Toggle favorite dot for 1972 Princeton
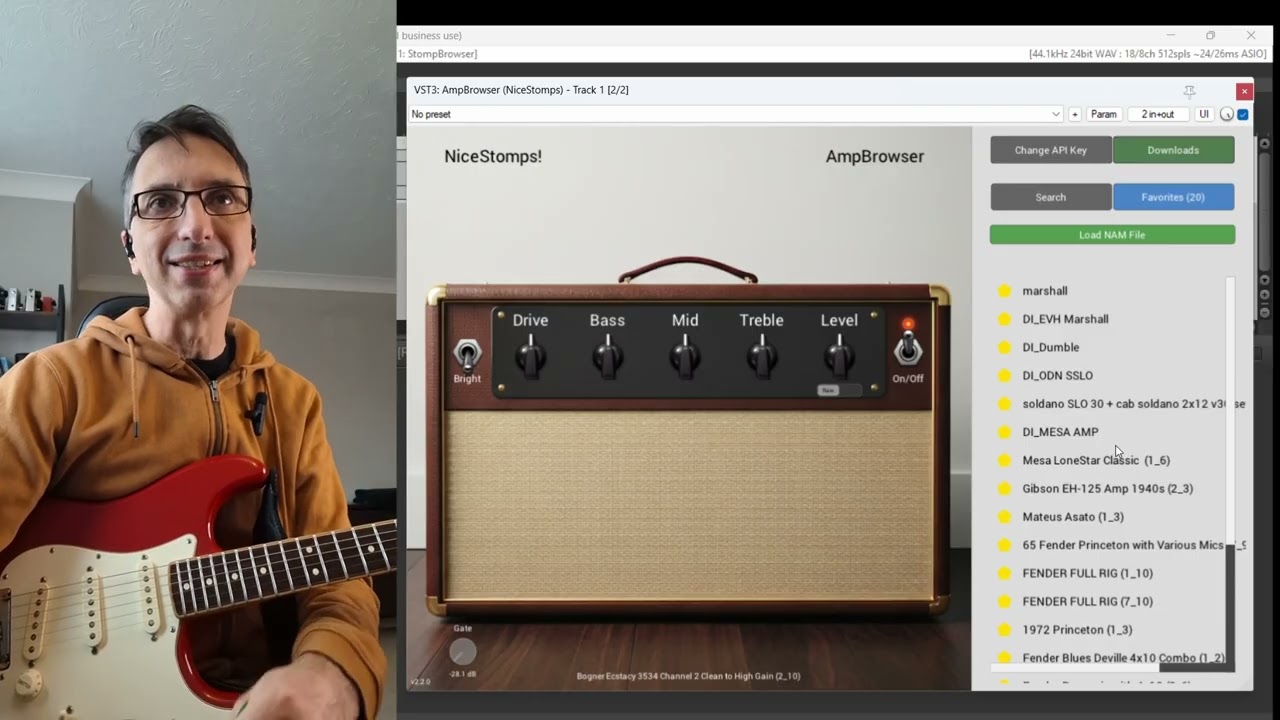This screenshot has width=1280, height=720. coord(1004,630)
